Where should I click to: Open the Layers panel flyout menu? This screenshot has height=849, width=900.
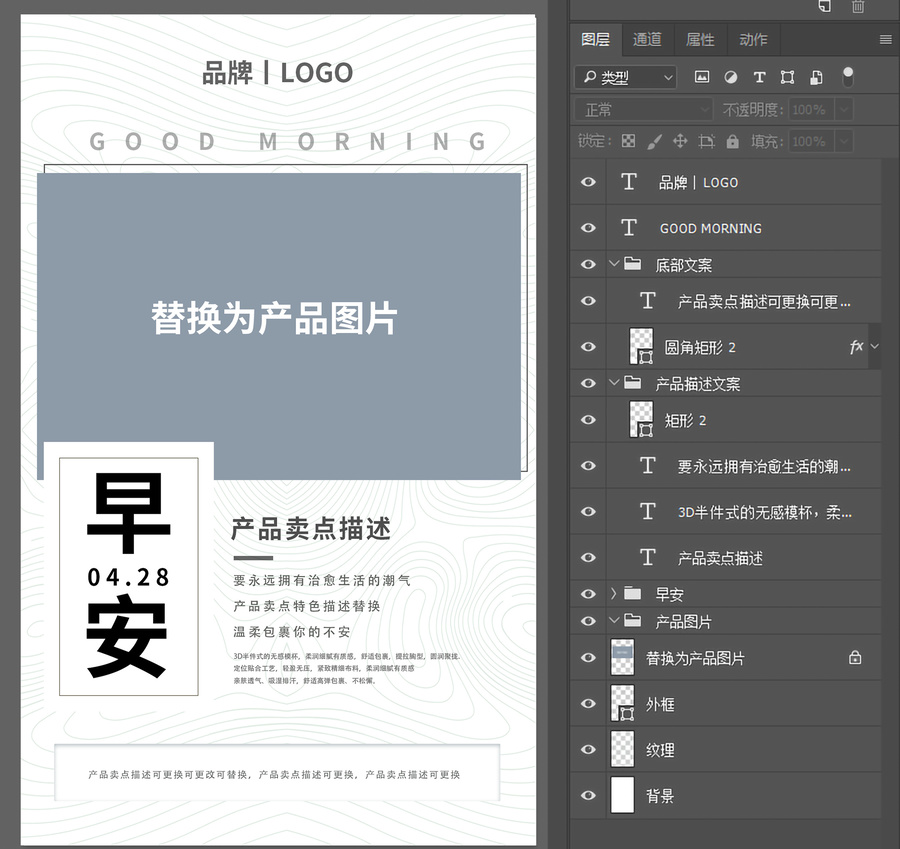click(x=886, y=40)
